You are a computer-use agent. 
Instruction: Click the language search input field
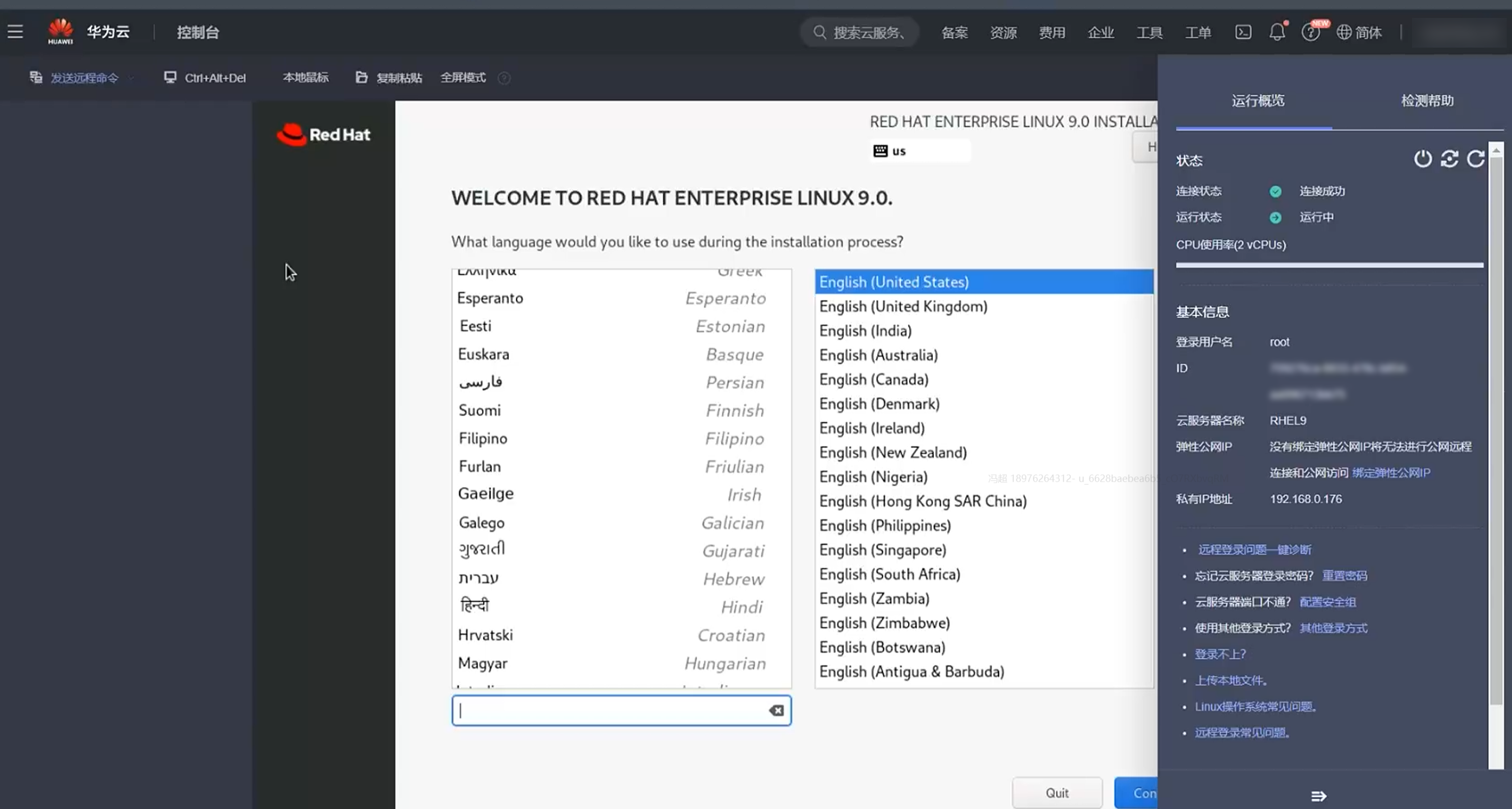pyautogui.click(x=610, y=711)
